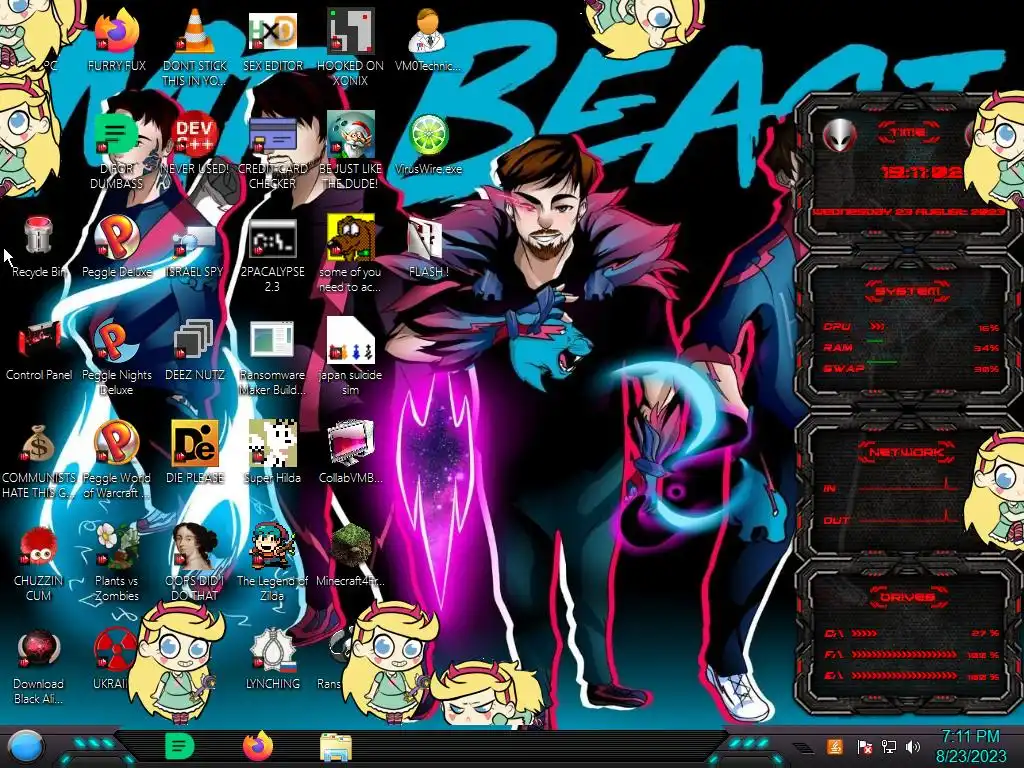Open Action Center flag tray icon
The width and height of the screenshot is (1024, 768).
point(864,746)
